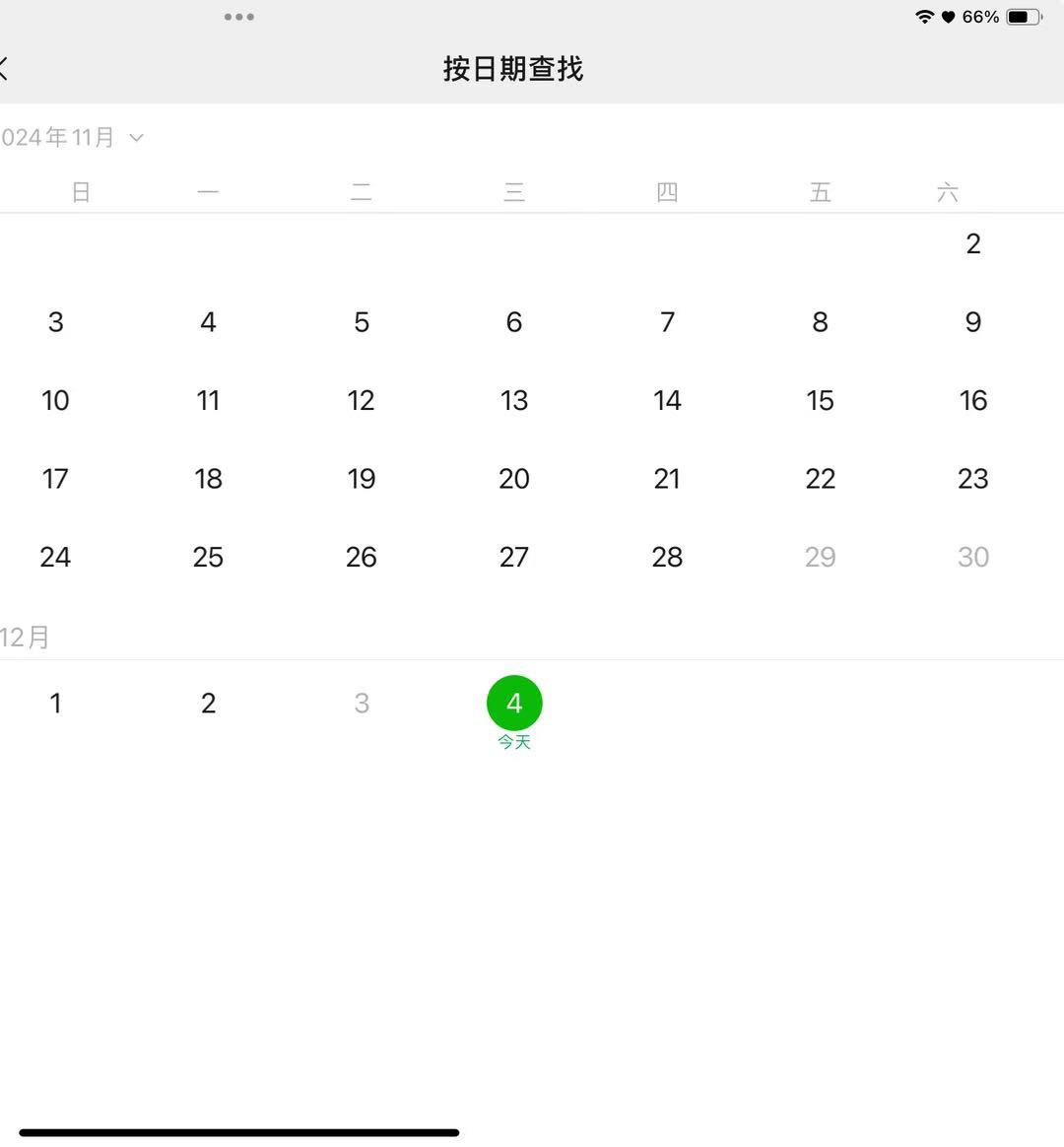Viewport: 1064px width, 1147px height.
Task: Go back using the top-left arrow
Action: click(4, 69)
